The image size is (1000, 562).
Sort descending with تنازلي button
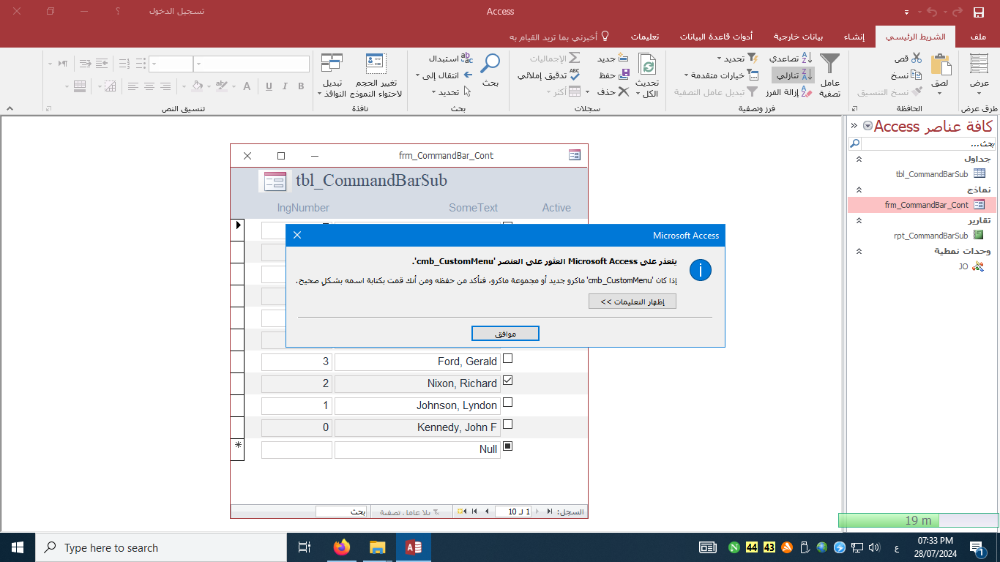[793, 75]
